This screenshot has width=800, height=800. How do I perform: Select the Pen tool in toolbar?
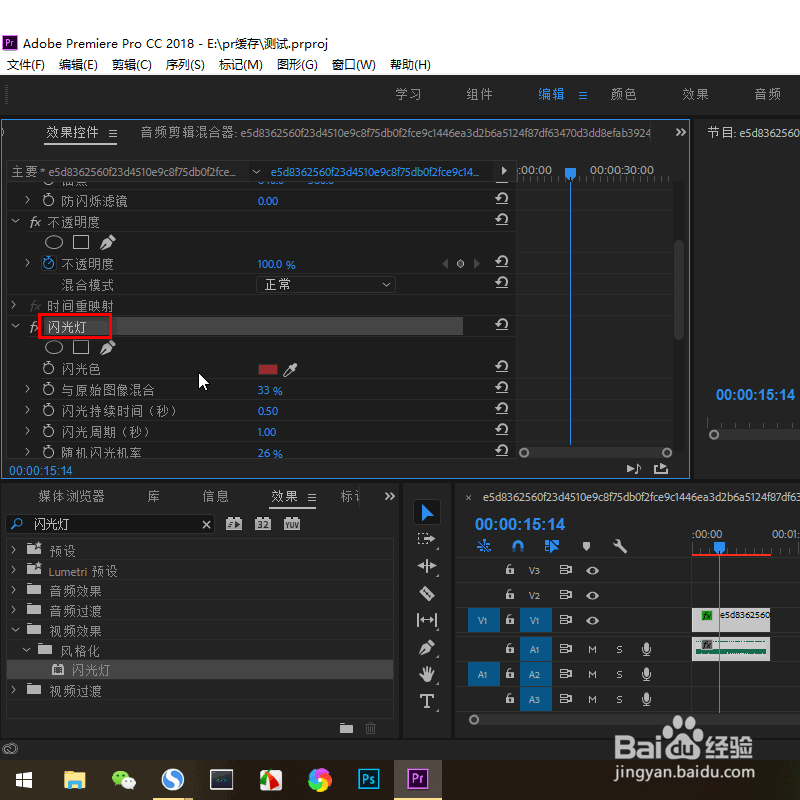tap(427, 647)
